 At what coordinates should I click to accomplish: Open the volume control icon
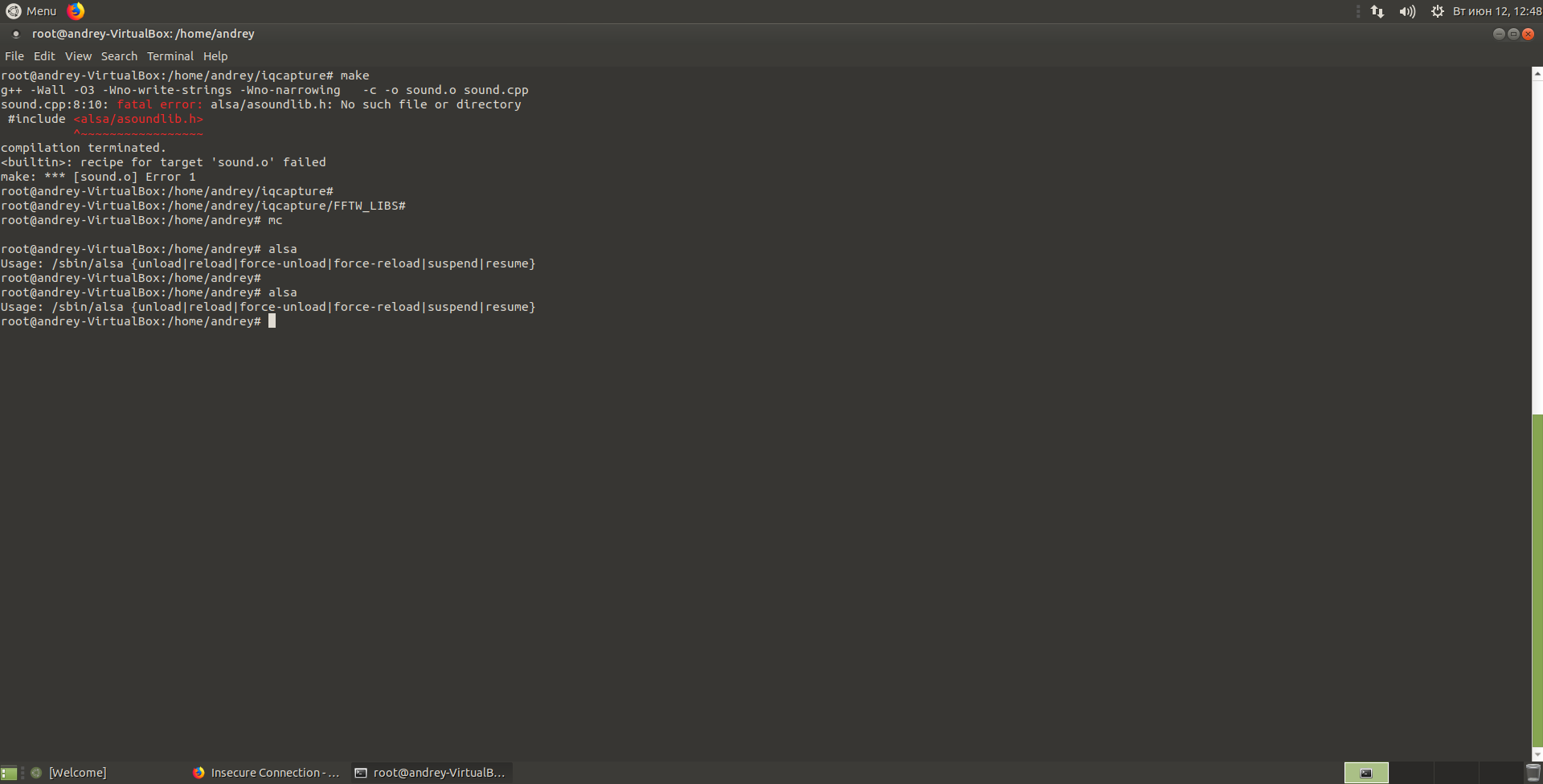click(1407, 11)
